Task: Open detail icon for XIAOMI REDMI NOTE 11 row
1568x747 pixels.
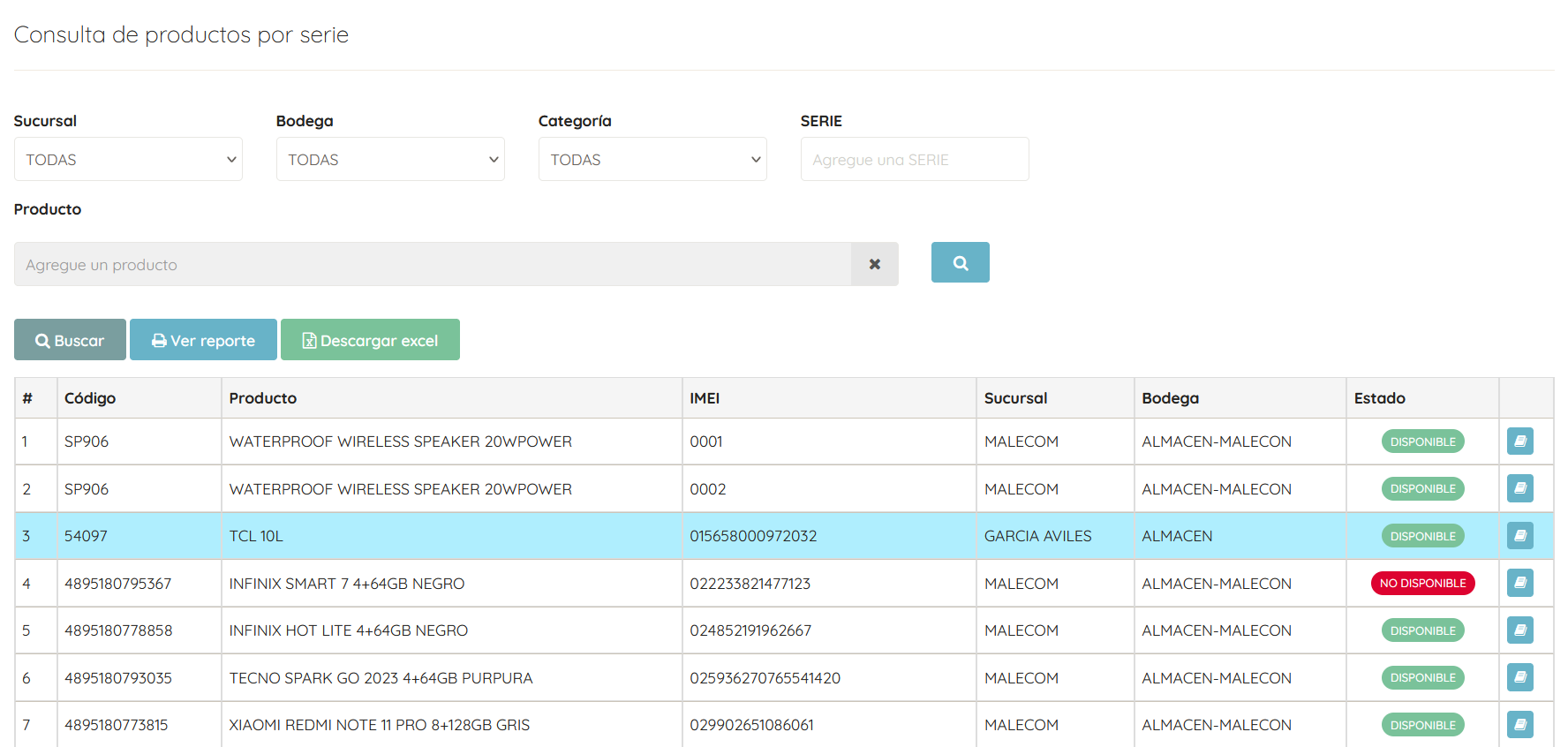Action: coord(1519,724)
